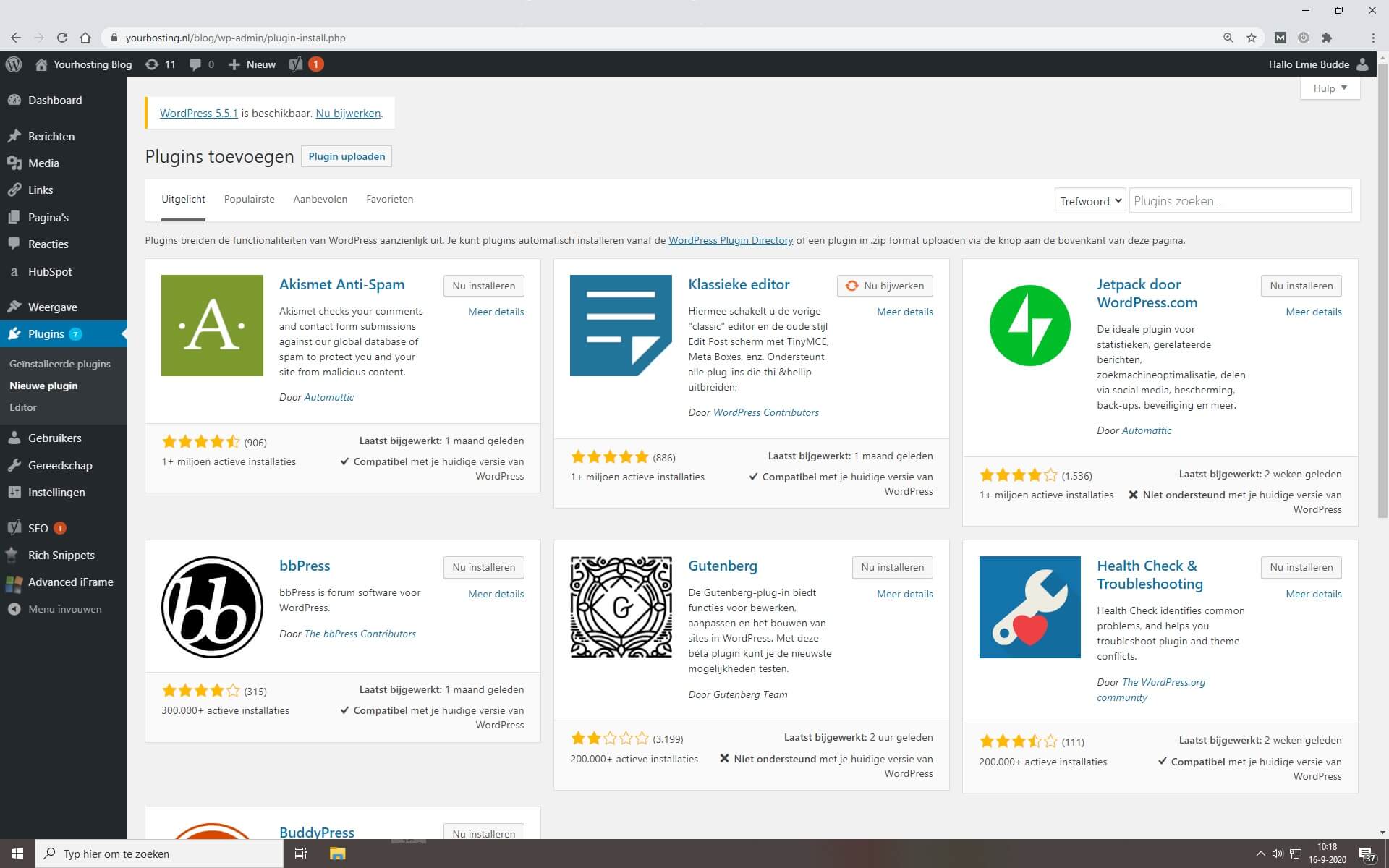
Task: Install Jetpack door WordPress.com
Action: point(1301,286)
